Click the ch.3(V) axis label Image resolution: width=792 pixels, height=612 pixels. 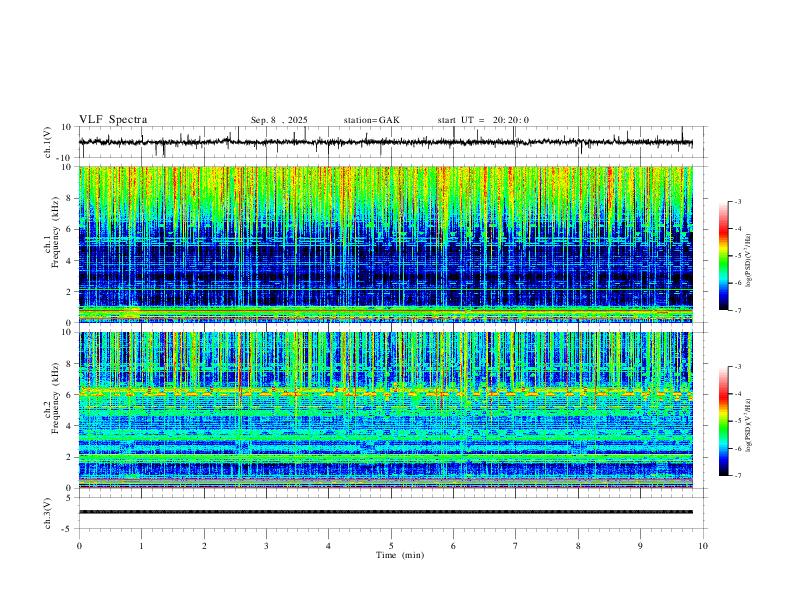pos(48,513)
